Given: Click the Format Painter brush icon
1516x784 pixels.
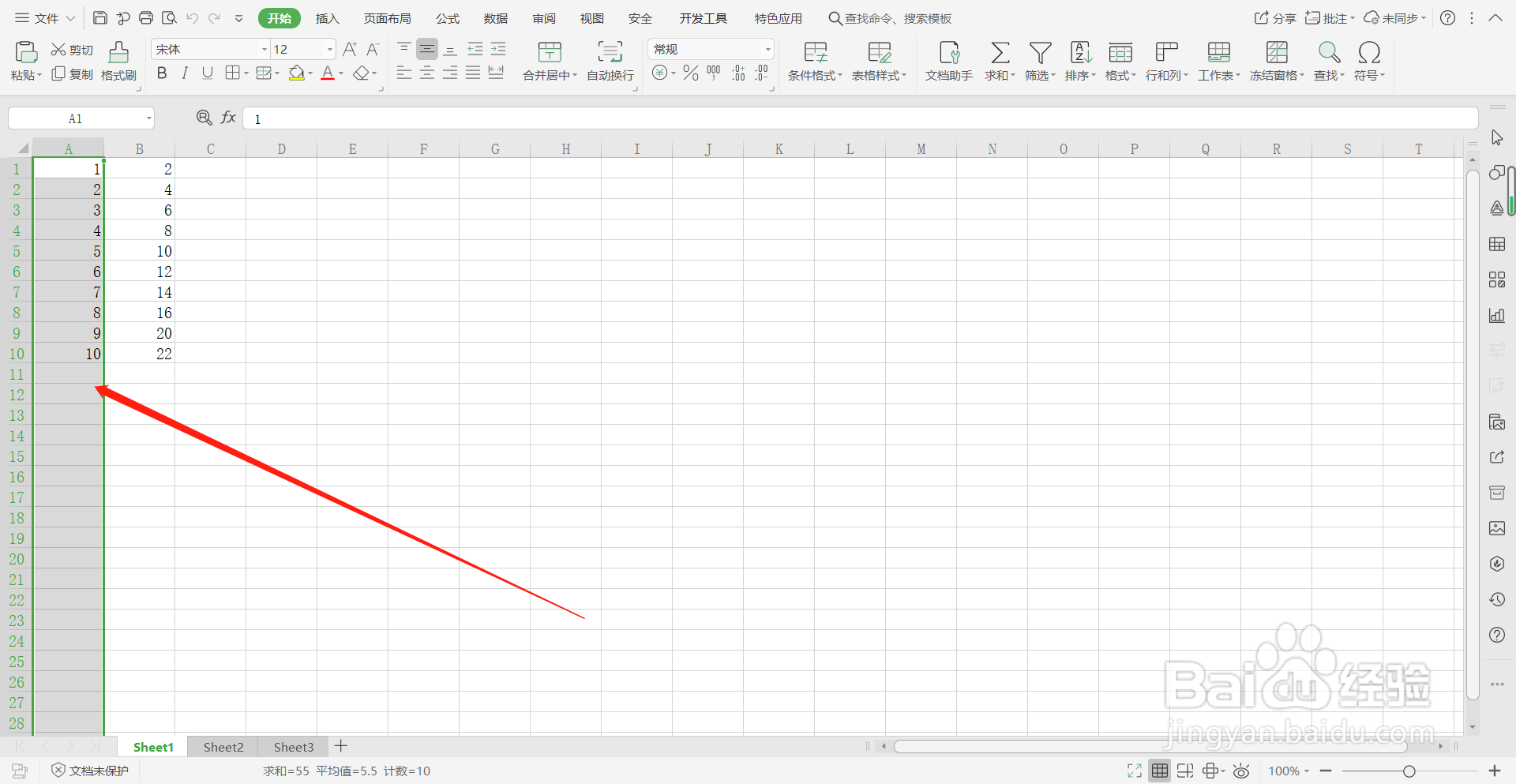Looking at the screenshot, I should click(x=118, y=52).
